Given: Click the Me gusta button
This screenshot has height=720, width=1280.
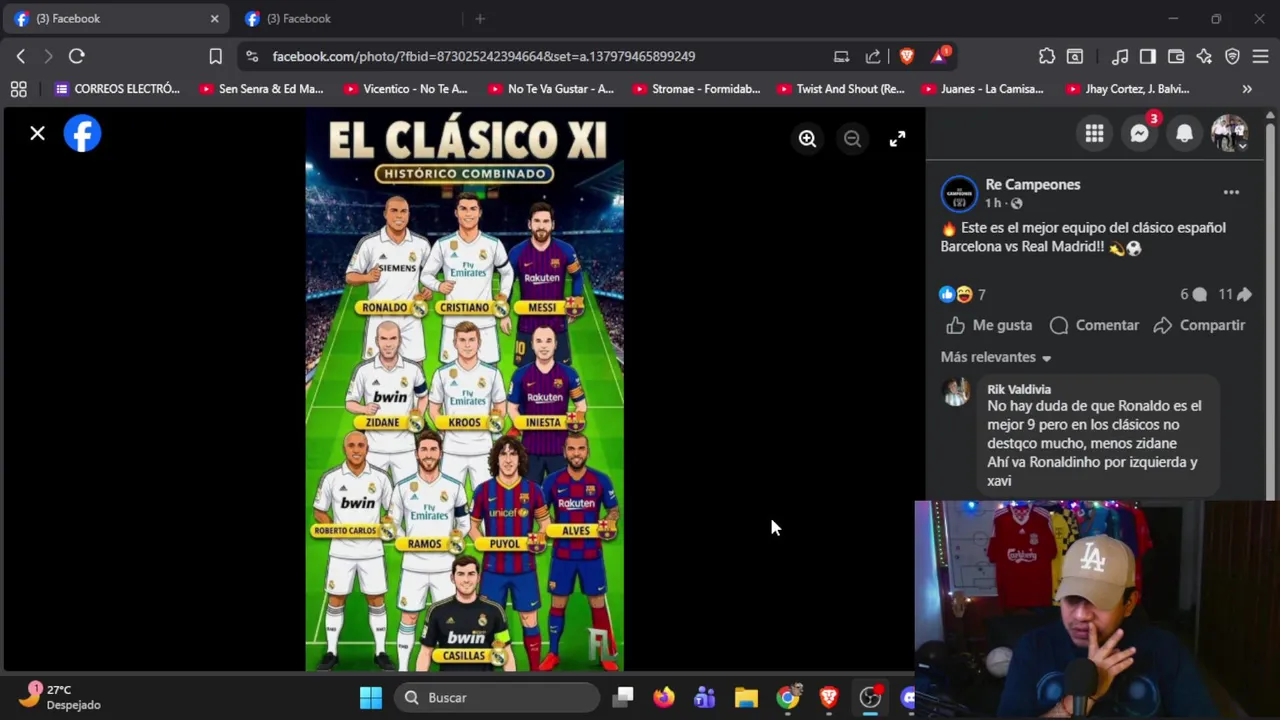Looking at the screenshot, I should point(988,325).
